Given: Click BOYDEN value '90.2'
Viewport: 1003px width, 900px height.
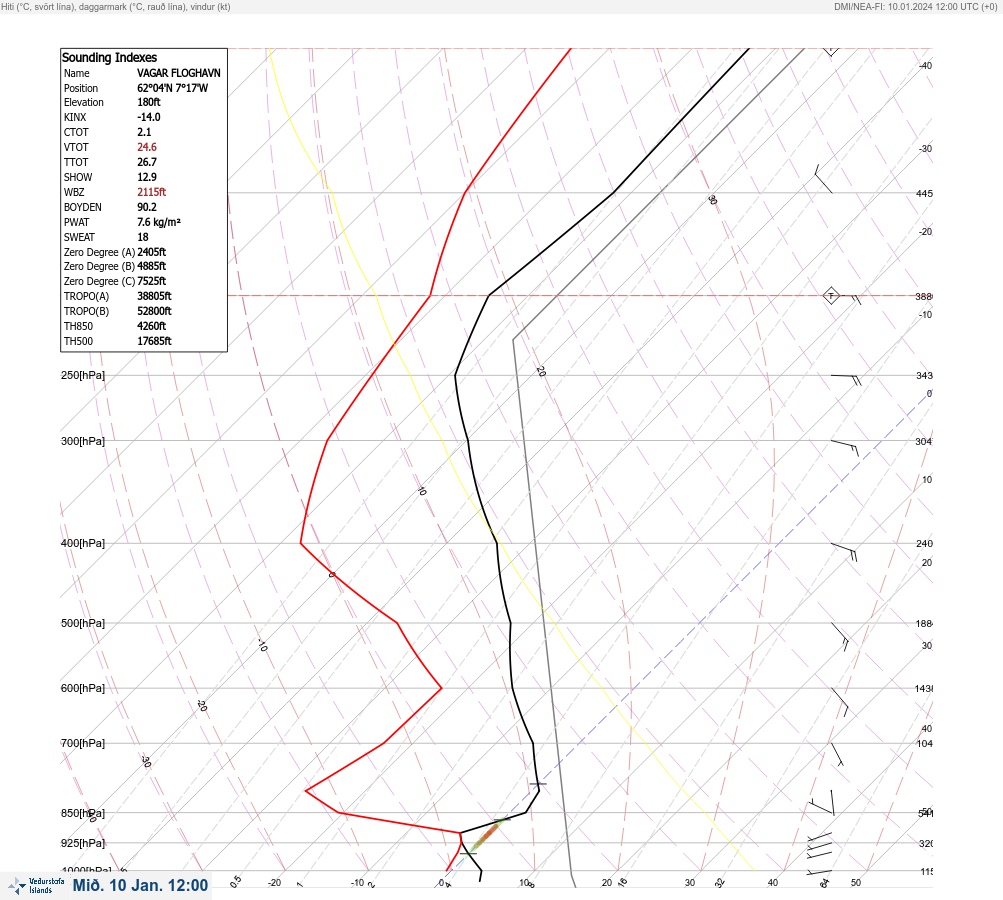Looking at the screenshot, I should coord(146,207).
